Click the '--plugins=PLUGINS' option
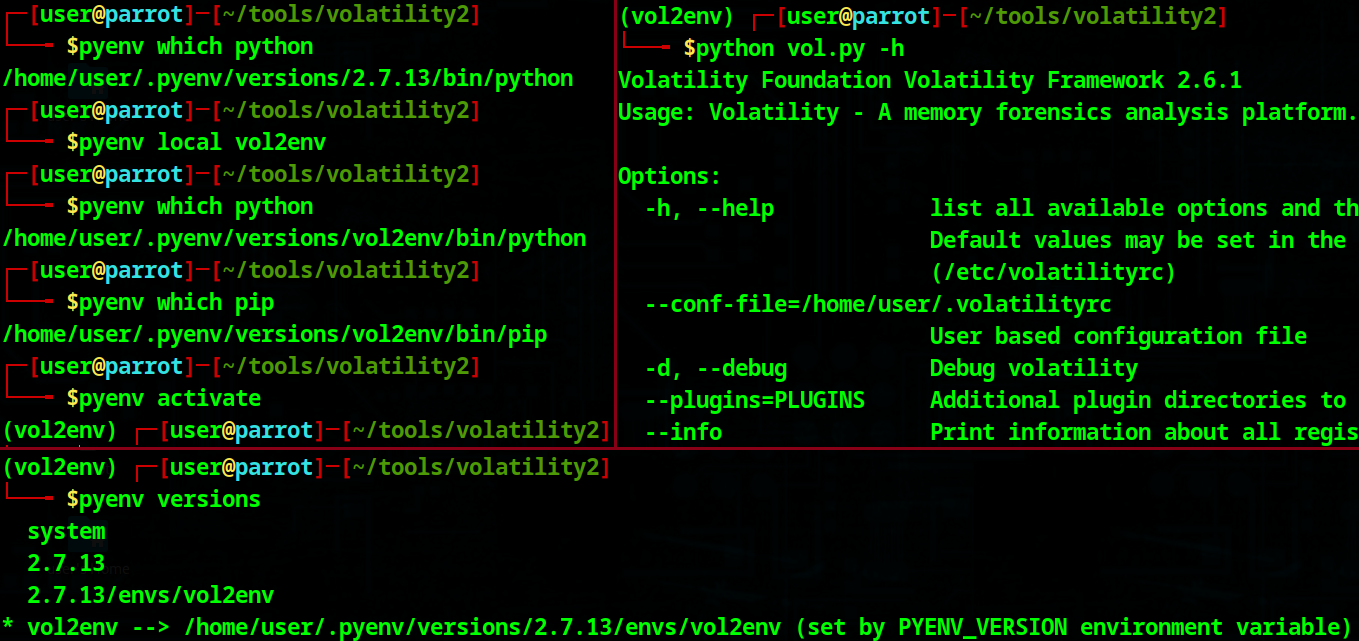 (755, 400)
